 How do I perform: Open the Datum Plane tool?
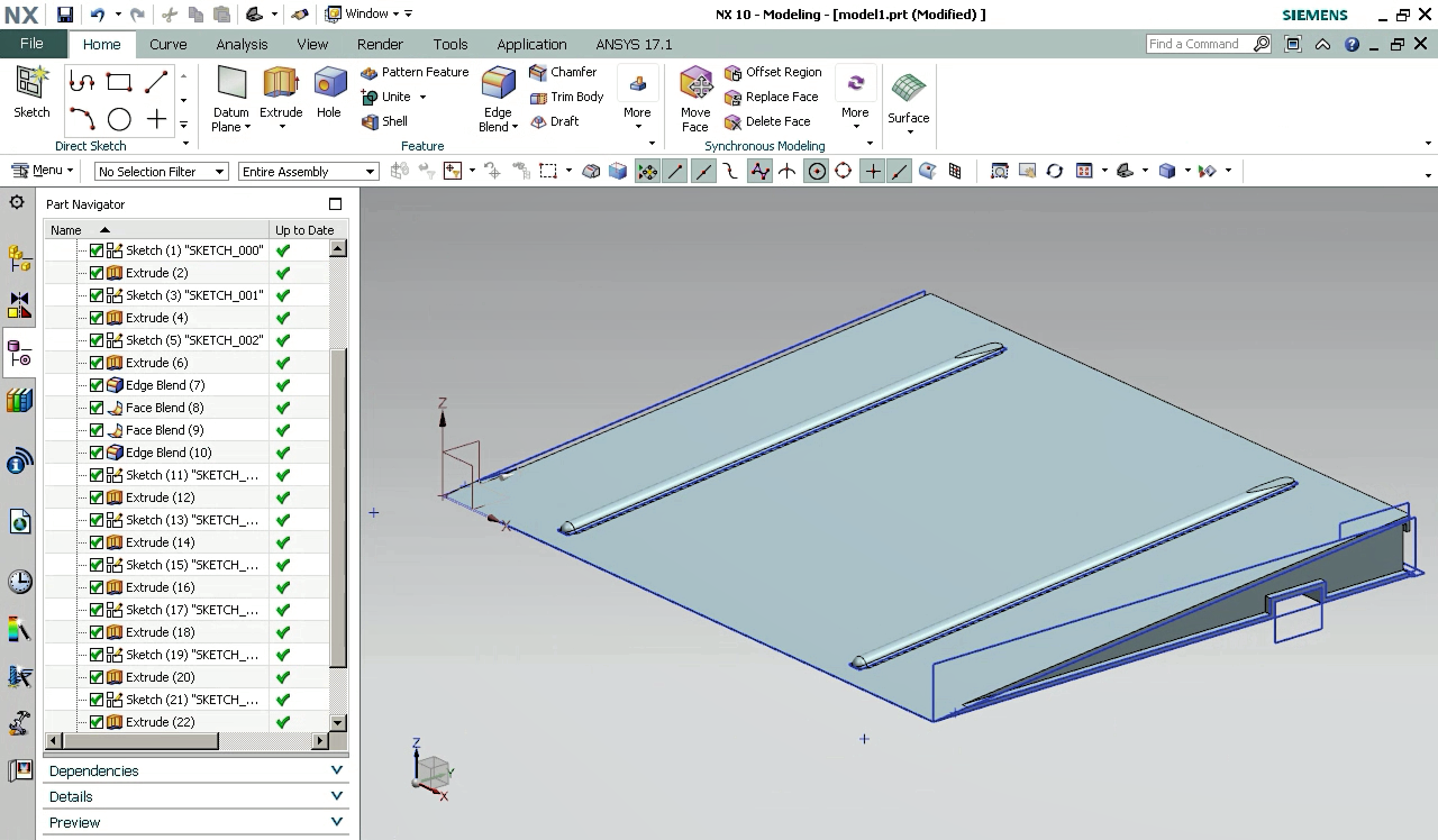tap(231, 99)
